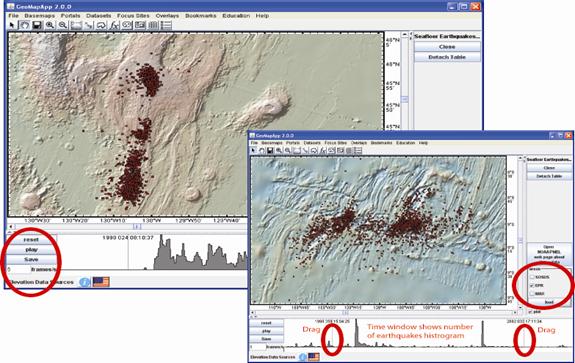
Task: Click the US flag icon in front window status bar
Action: [314, 357]
